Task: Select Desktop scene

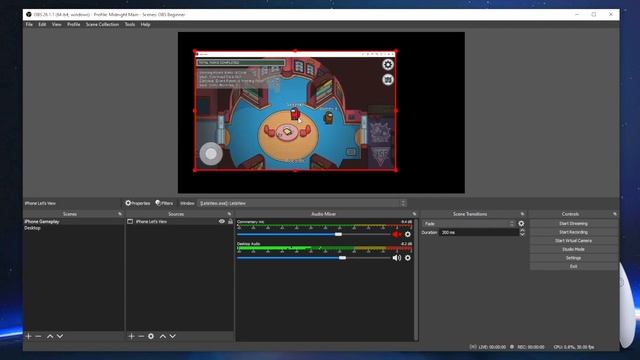Action: [x=73, y=228]
